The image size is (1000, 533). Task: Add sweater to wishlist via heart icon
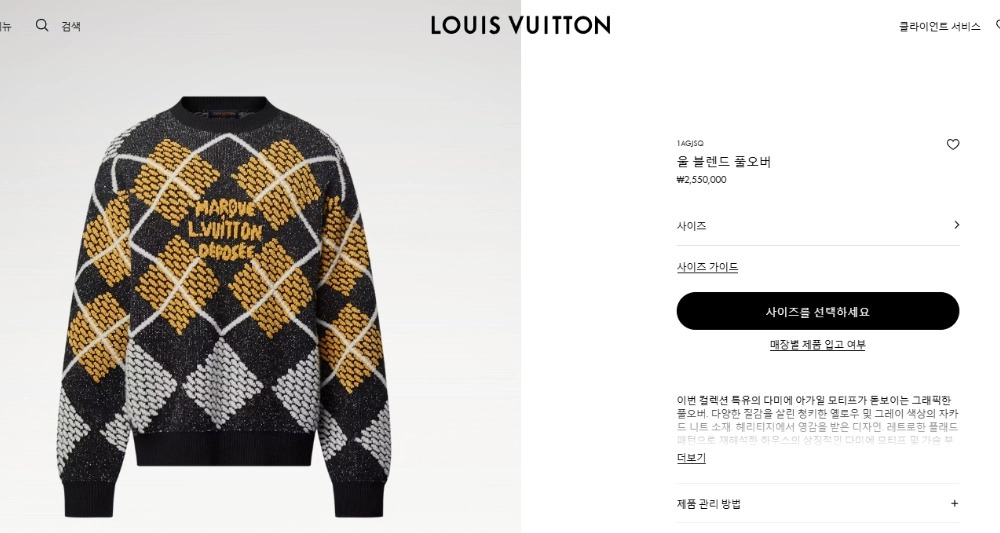(953, 145)
